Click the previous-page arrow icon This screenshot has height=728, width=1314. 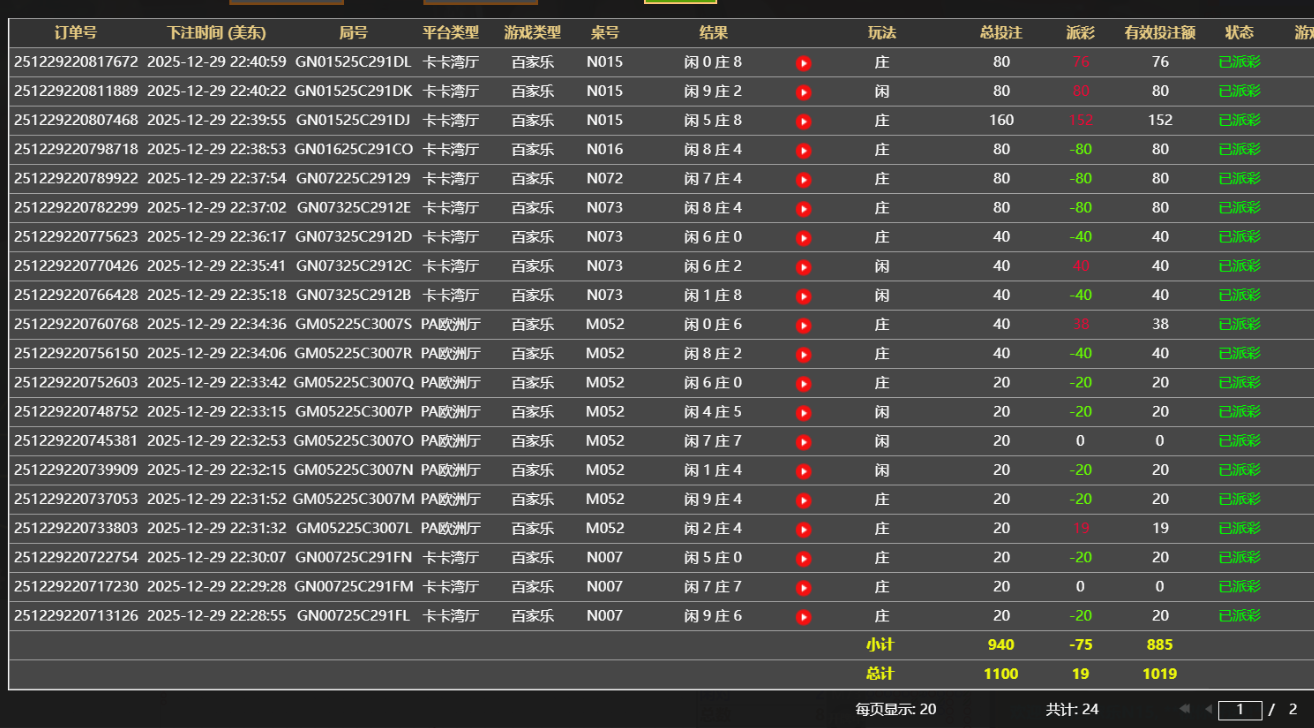pyautogui.click(x=1209, y=709)
